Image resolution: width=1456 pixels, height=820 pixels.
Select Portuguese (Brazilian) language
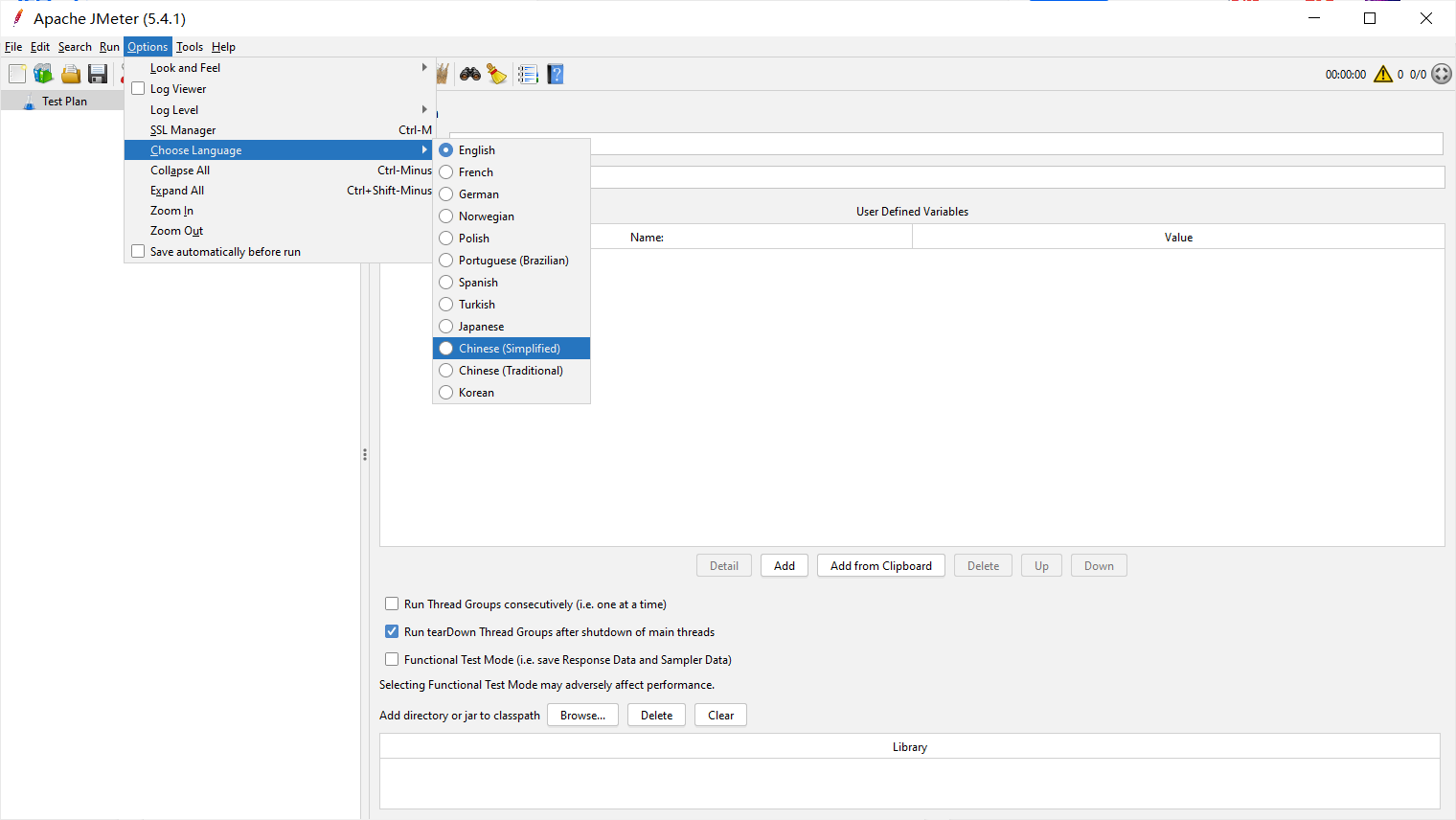pos(512,261)
